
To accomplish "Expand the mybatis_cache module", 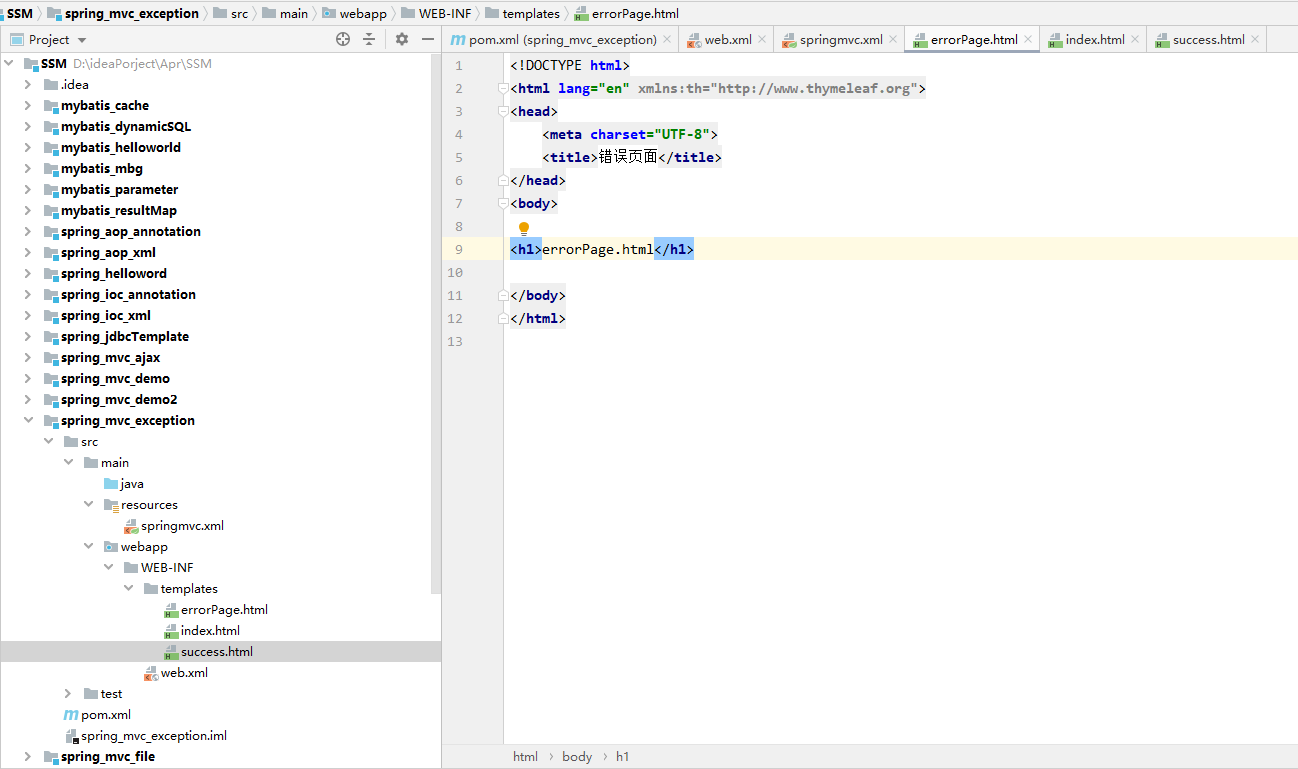I will tap(28, 106).
